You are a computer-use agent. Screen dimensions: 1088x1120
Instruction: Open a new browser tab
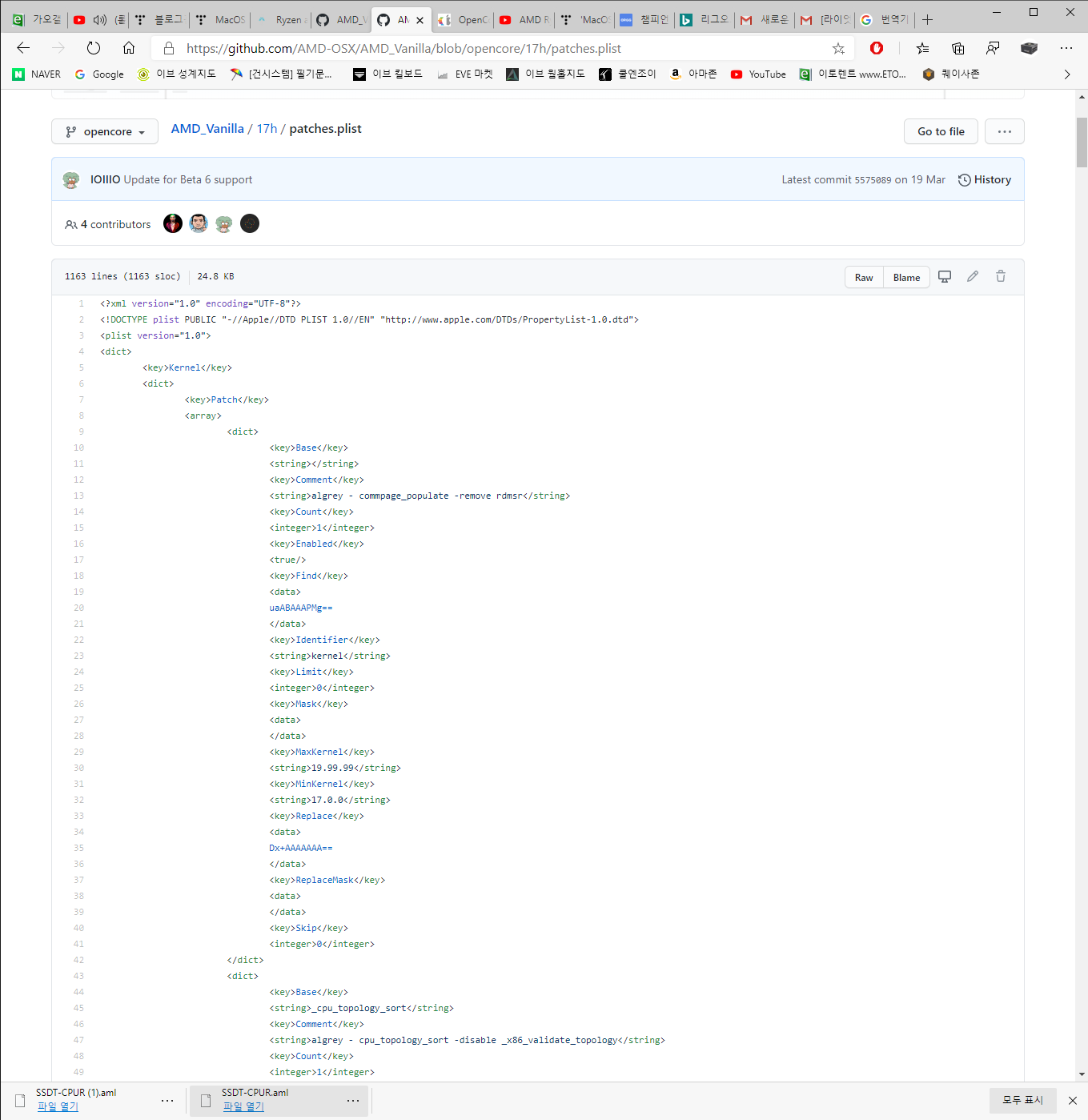click(927, 19)
